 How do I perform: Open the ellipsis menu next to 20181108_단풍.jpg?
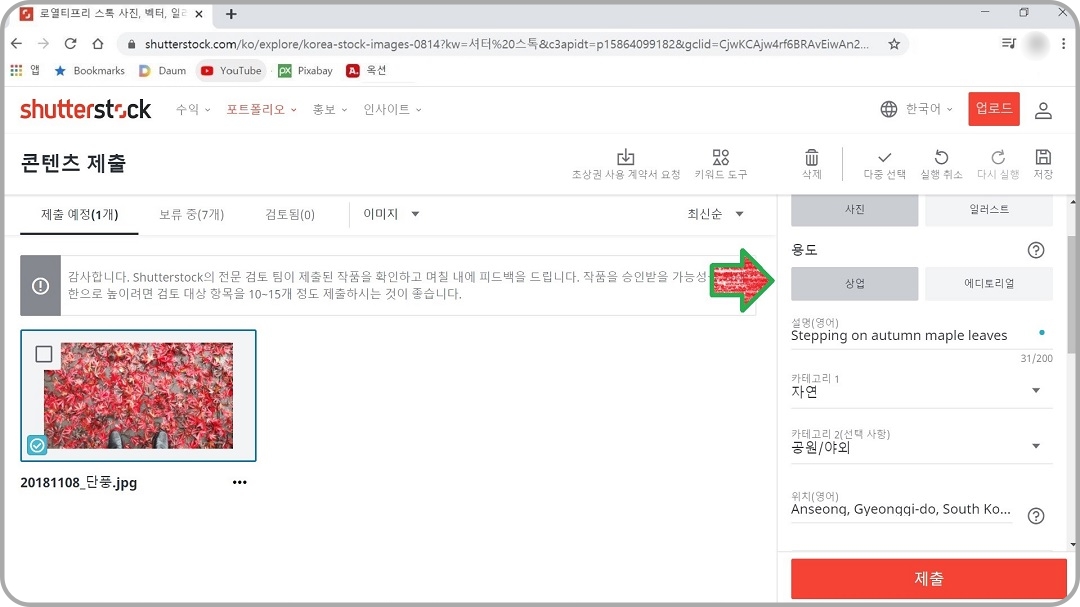point(239,482)
